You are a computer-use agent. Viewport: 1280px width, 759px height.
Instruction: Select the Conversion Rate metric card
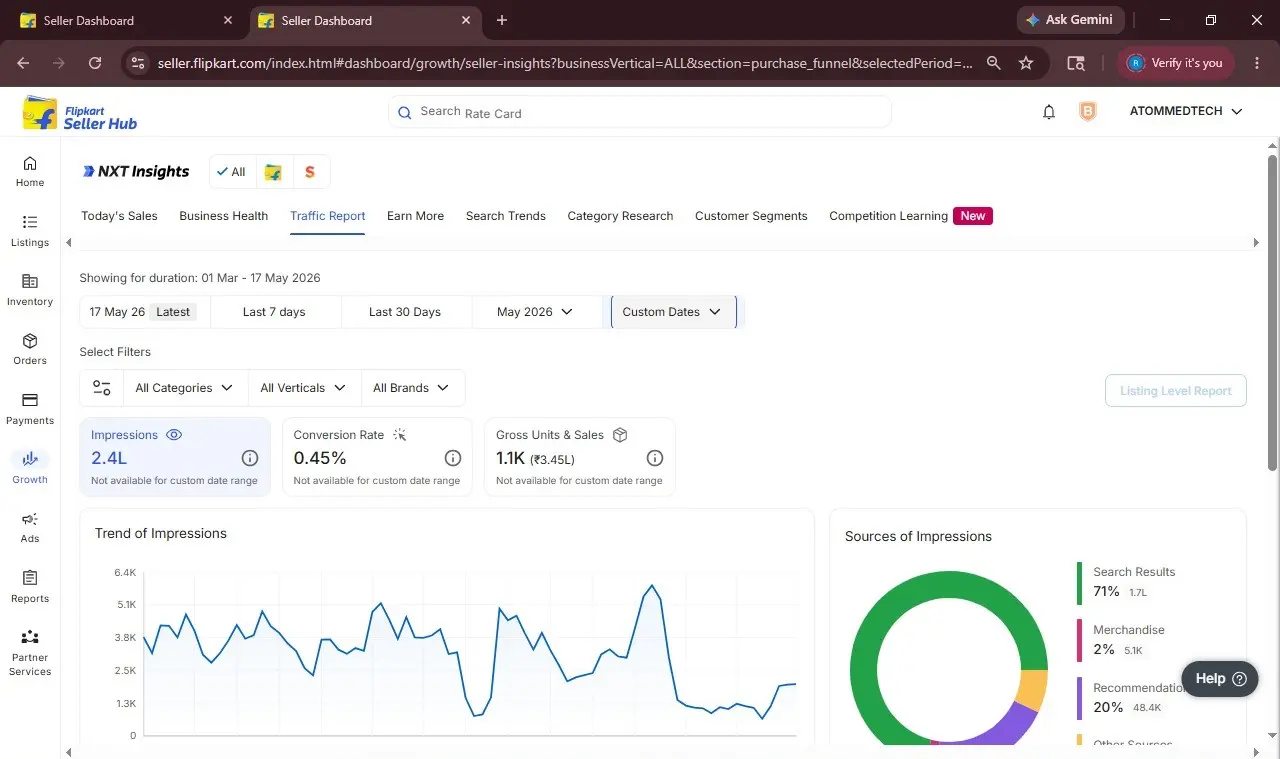tap(377, 457)
